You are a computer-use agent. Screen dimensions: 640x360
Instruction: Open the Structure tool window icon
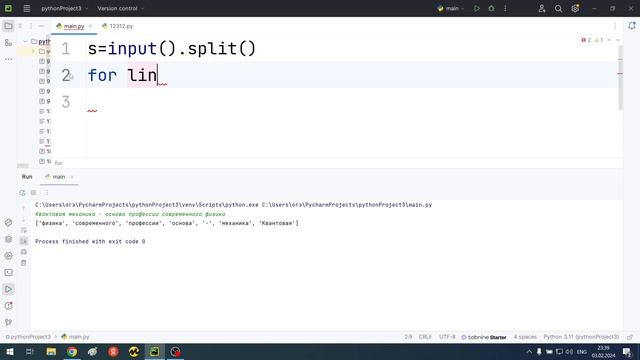[x=8, y=42]
